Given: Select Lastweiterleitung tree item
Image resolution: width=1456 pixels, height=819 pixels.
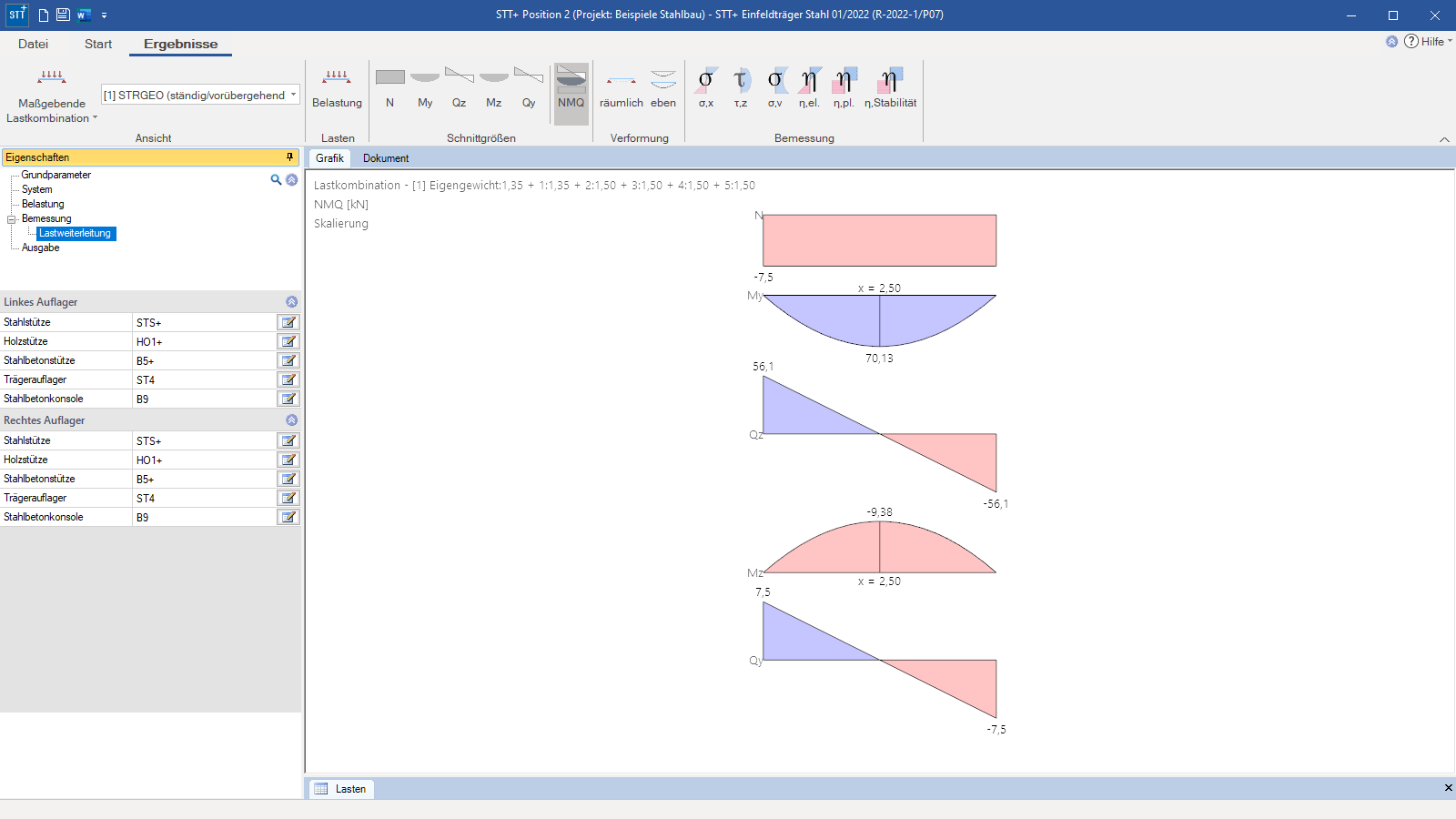Looking at the screenshot, I should tap(76, 233).
